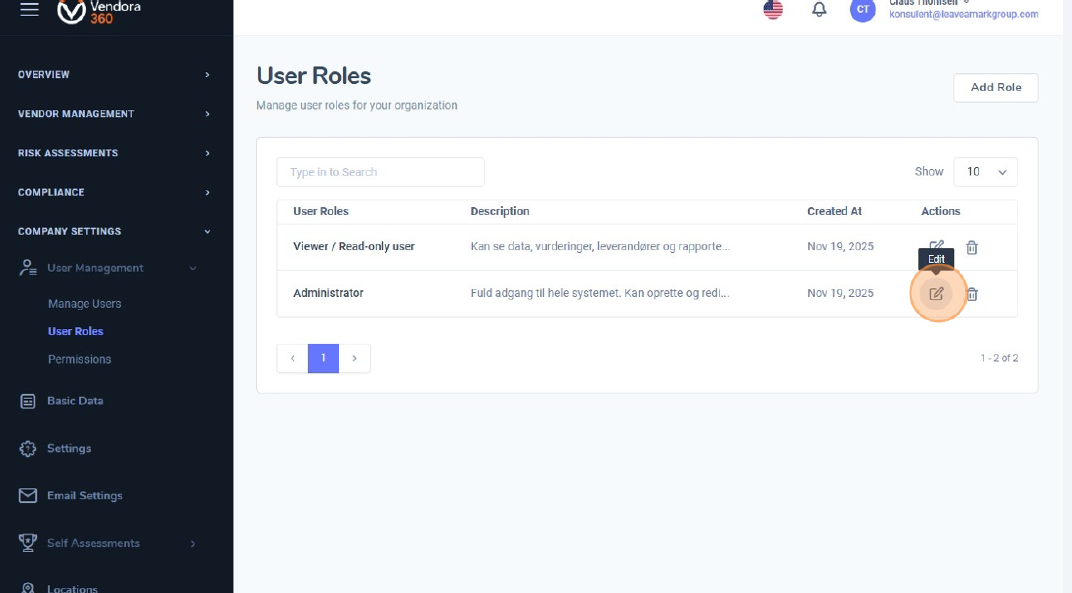The height and width of the screenshot is (593, 1072).
Task: Open the Show entries dropdown
Action: coord(985,172)
